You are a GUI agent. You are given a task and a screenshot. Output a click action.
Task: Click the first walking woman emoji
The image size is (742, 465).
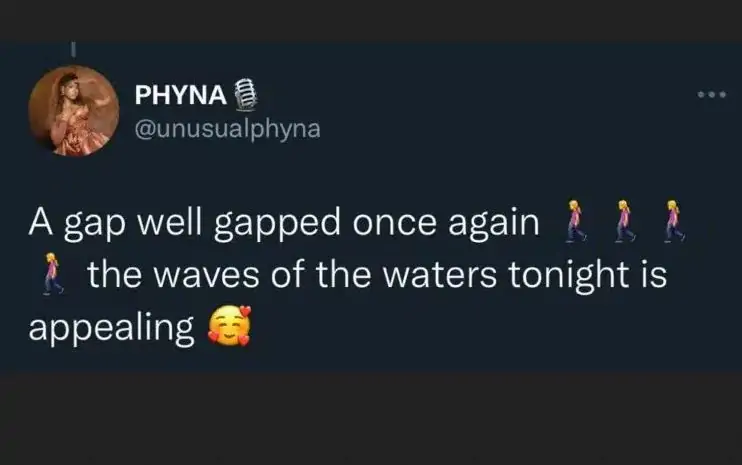(x=574, y=222)
